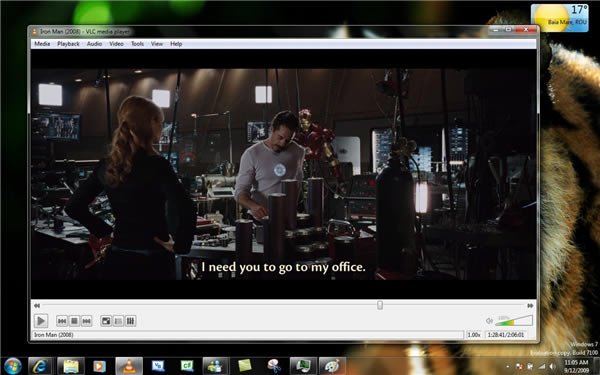Open the Audio menu
This screenshot has height=375, width=600.
click(x=94, y=44)
